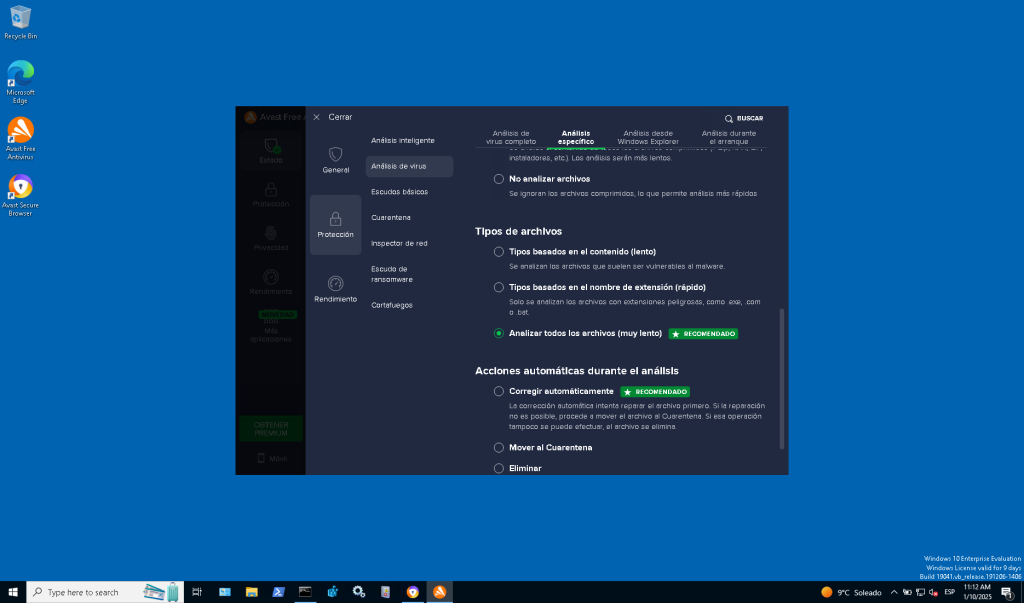Choose 'Tipos basados en el nombre de extensión'

(x=499, y=287)
